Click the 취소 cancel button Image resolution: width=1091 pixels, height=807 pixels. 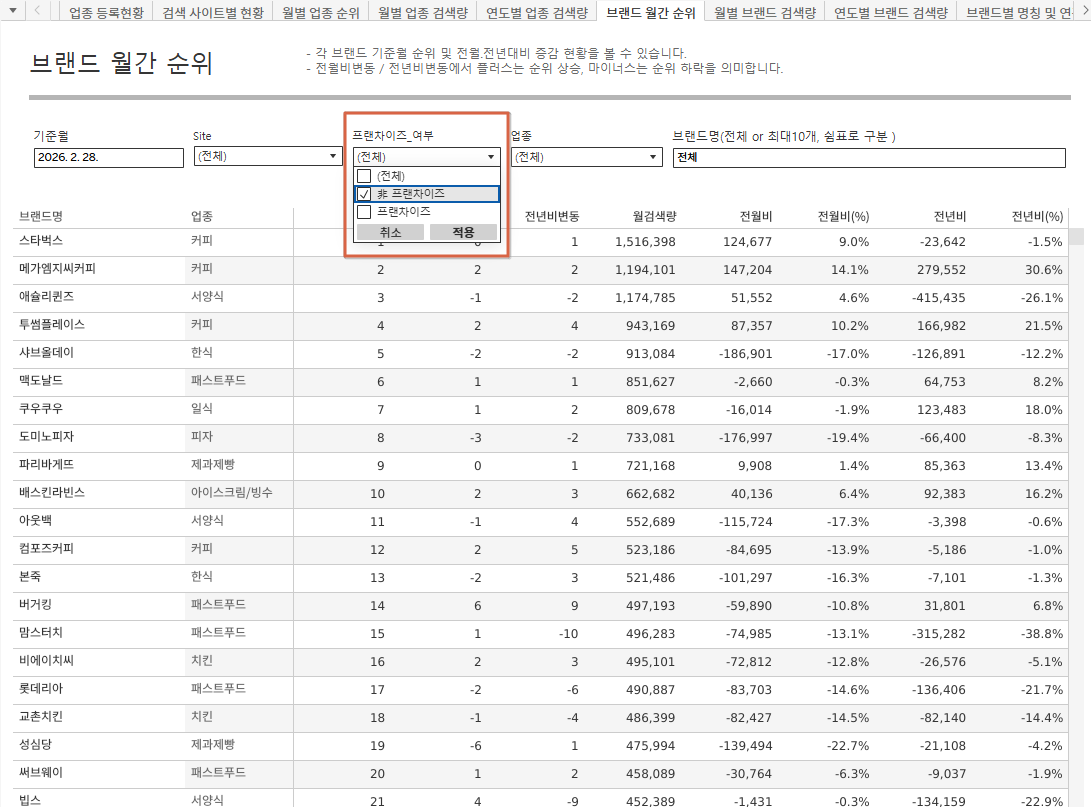coord(390,232)
